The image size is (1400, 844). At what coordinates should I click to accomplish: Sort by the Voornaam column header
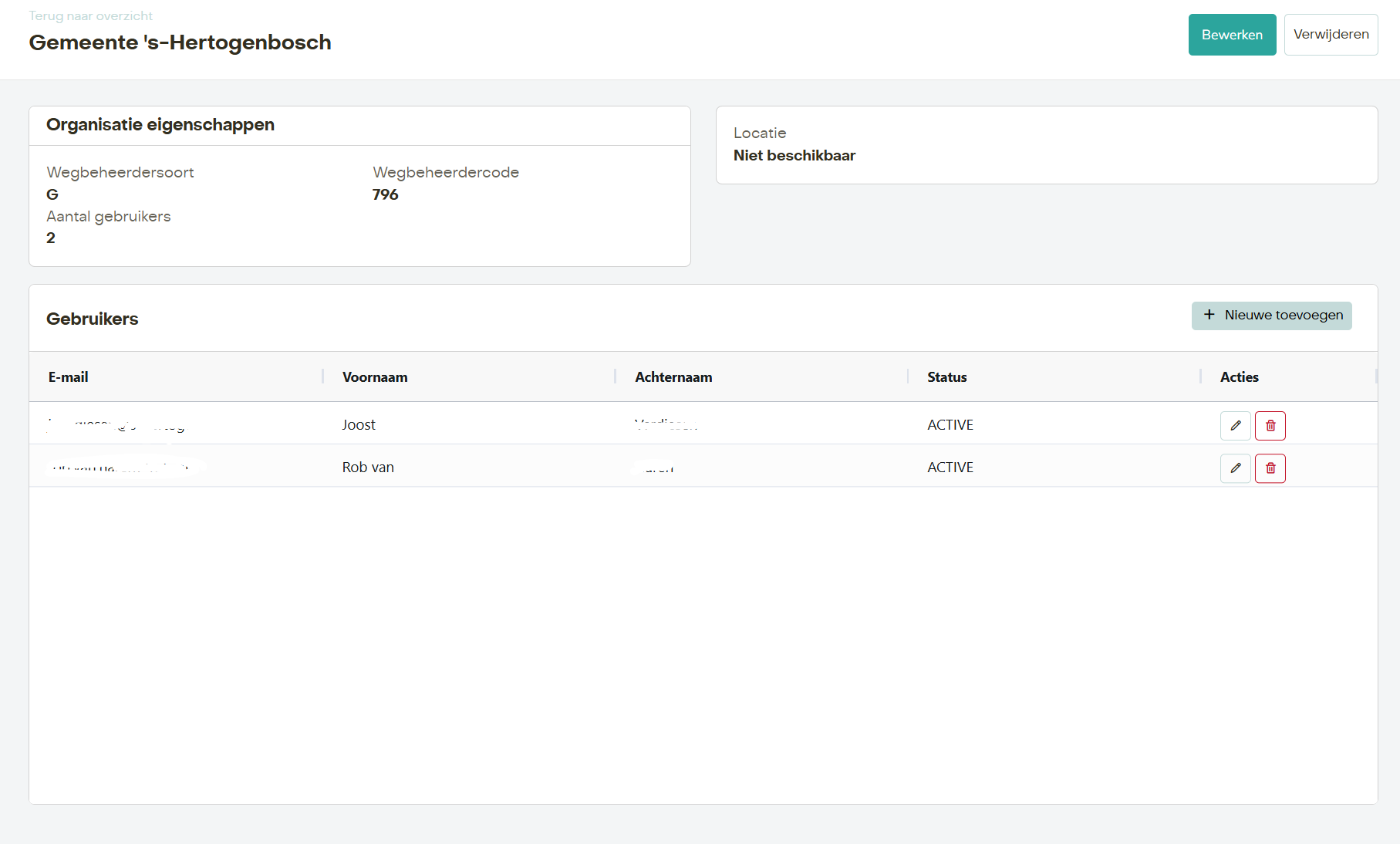375,376
